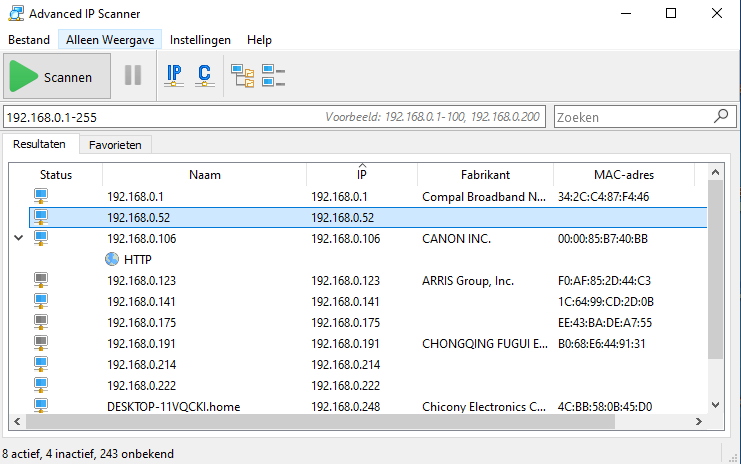Sort by the MAC-adres column header
The height and width of the screenshot is (464, 741).
(624, 175)
